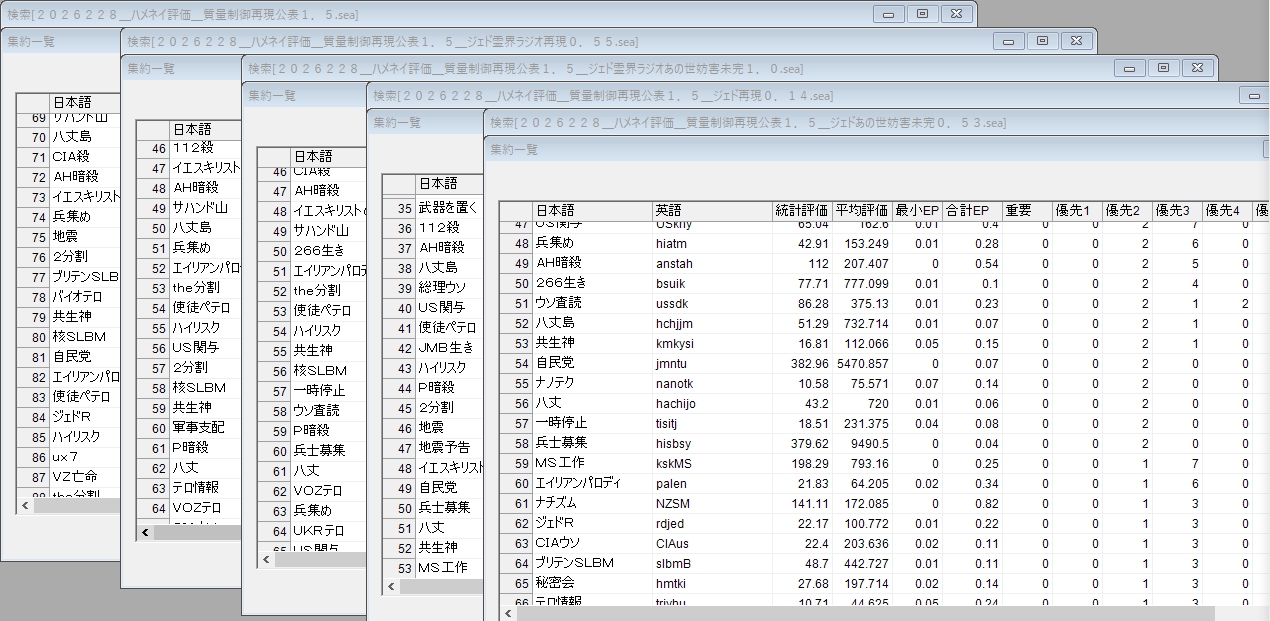Minimize the ジェド霊界ラジオ再現0，55 window
This screenshot has height=621, width=1270.
click(1008, 41)
